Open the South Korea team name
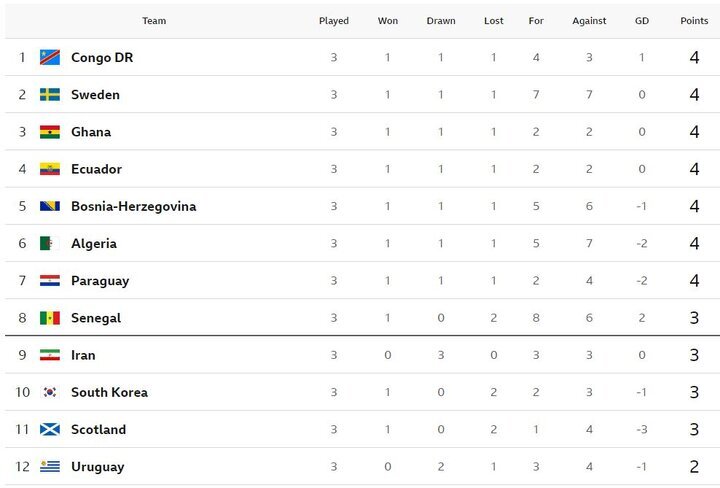Viewport: 720px width, 488px height. click(109, 392)
